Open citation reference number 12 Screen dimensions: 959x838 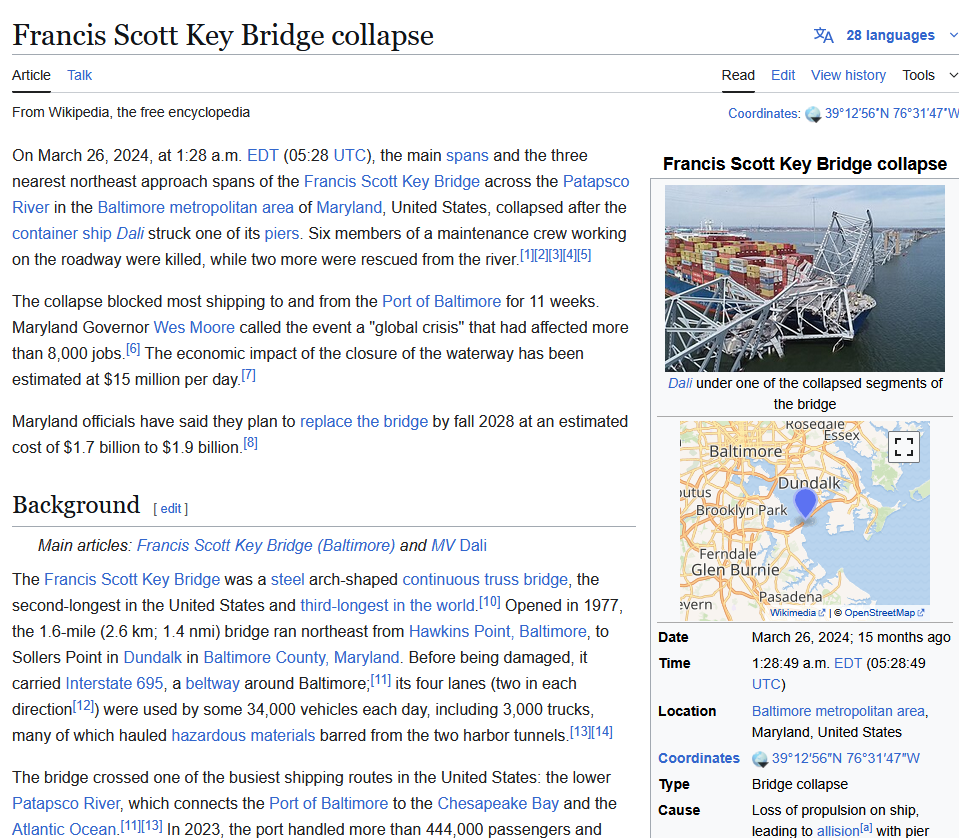[x=83, y=705]
